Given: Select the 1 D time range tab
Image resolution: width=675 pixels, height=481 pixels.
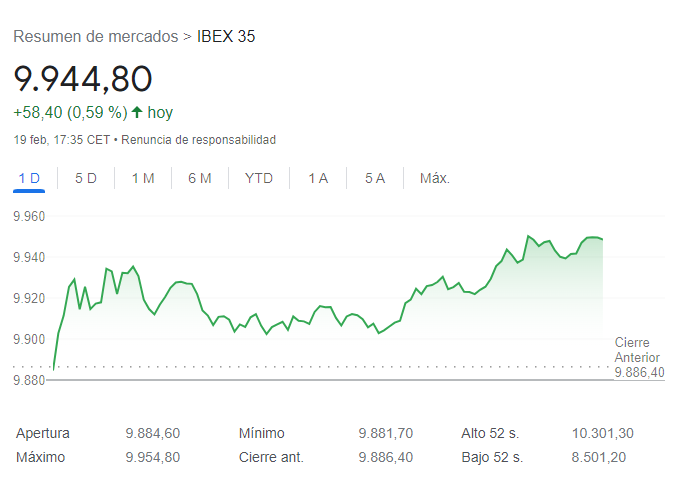Looking at the screenshot, I should (29, 179).
